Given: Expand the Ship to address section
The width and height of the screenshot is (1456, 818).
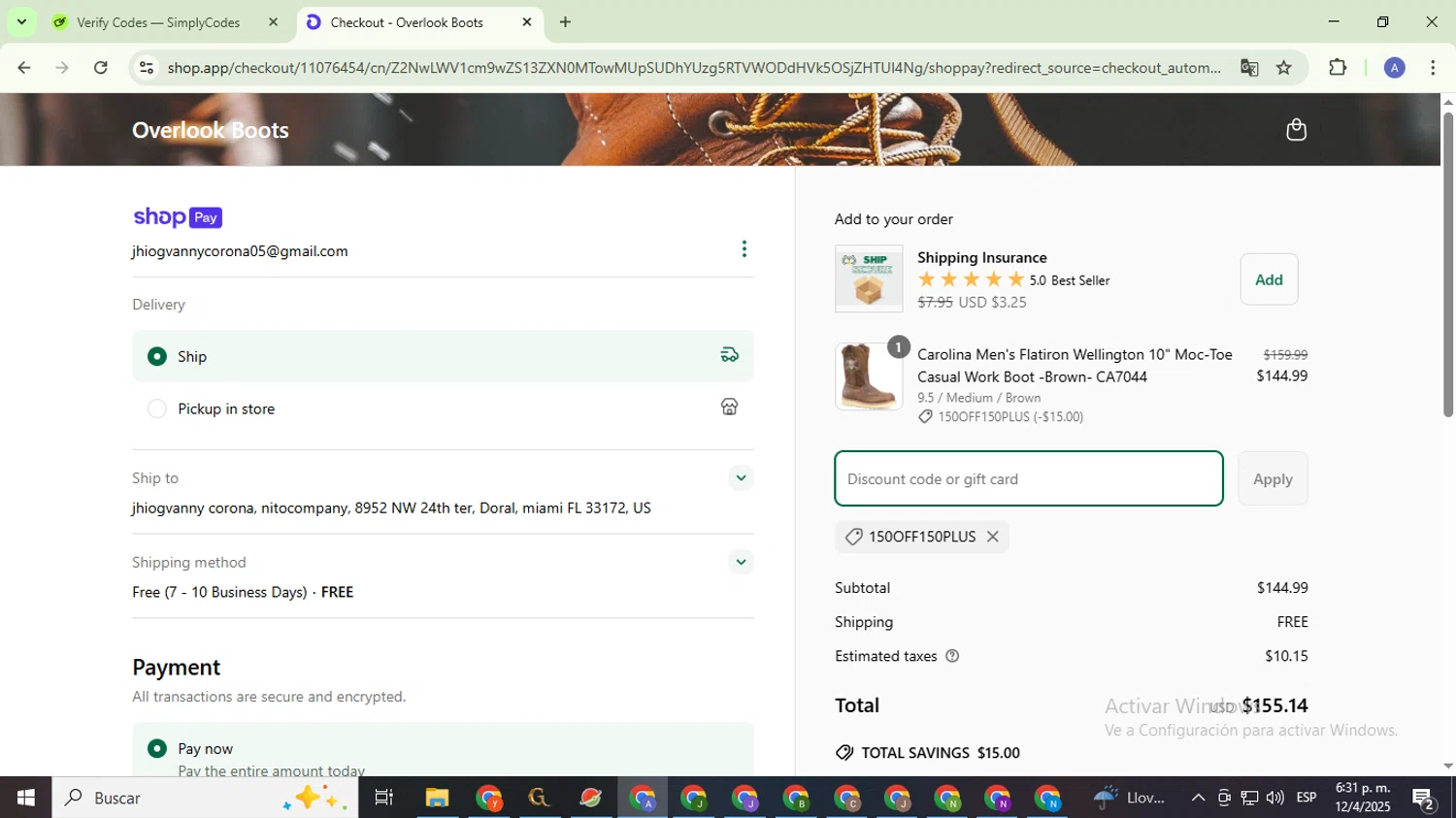Looking at the screenshot, I should 741,477.
